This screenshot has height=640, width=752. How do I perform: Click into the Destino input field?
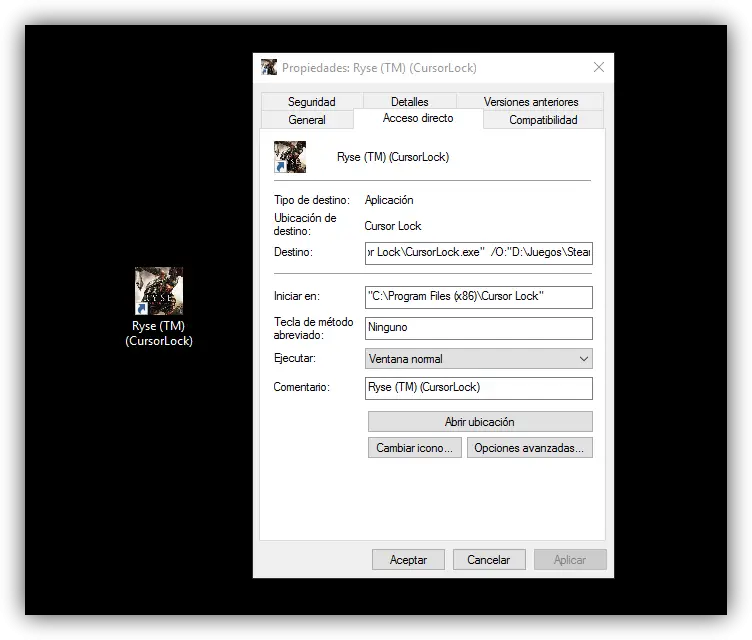point(479,253)
